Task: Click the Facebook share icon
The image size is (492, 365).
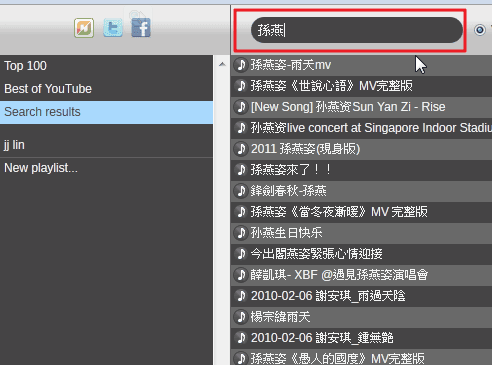Action: pos(141,28)
